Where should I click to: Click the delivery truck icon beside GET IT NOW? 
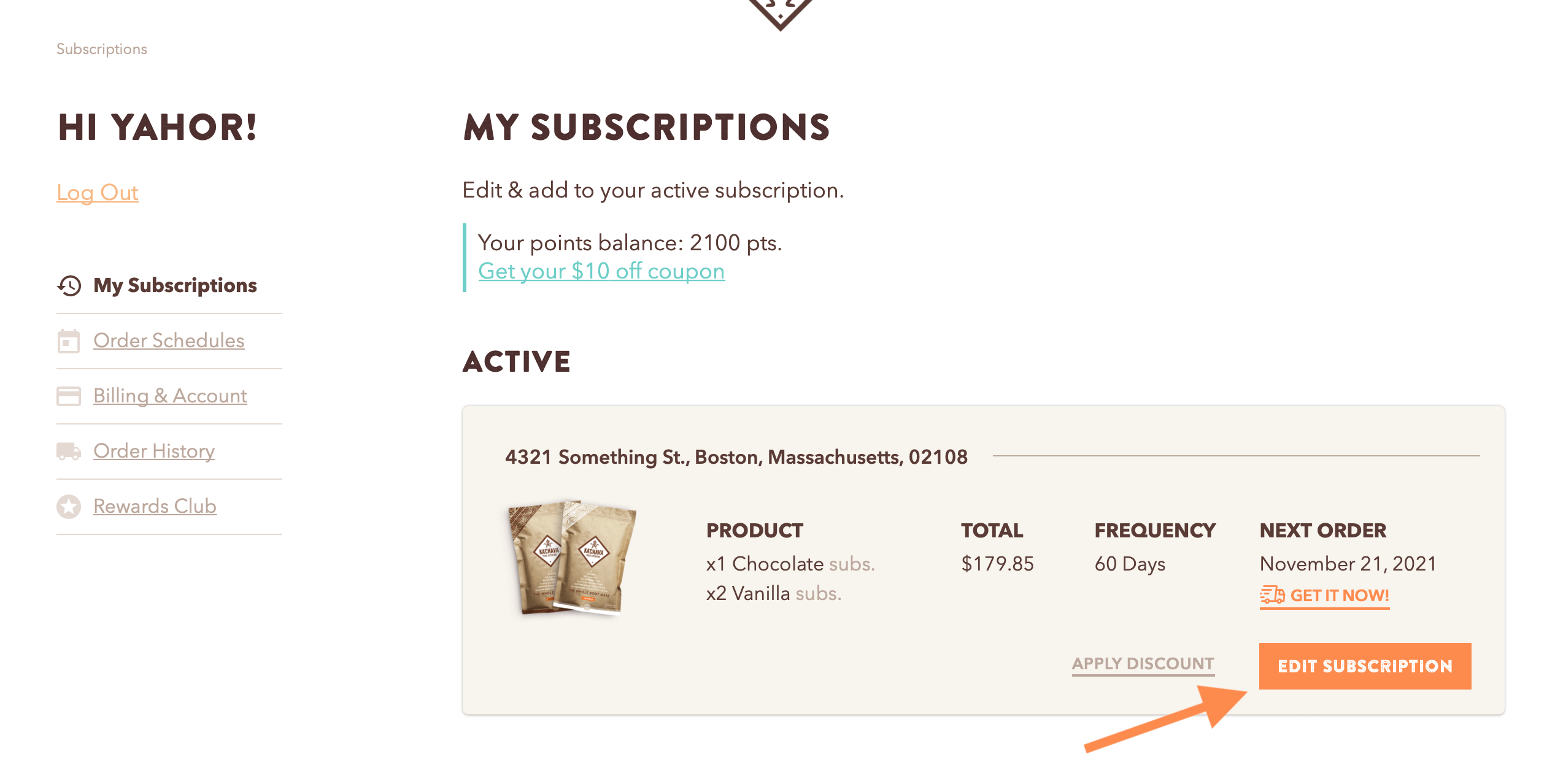pyautogui.click(x=1273, y=594)
